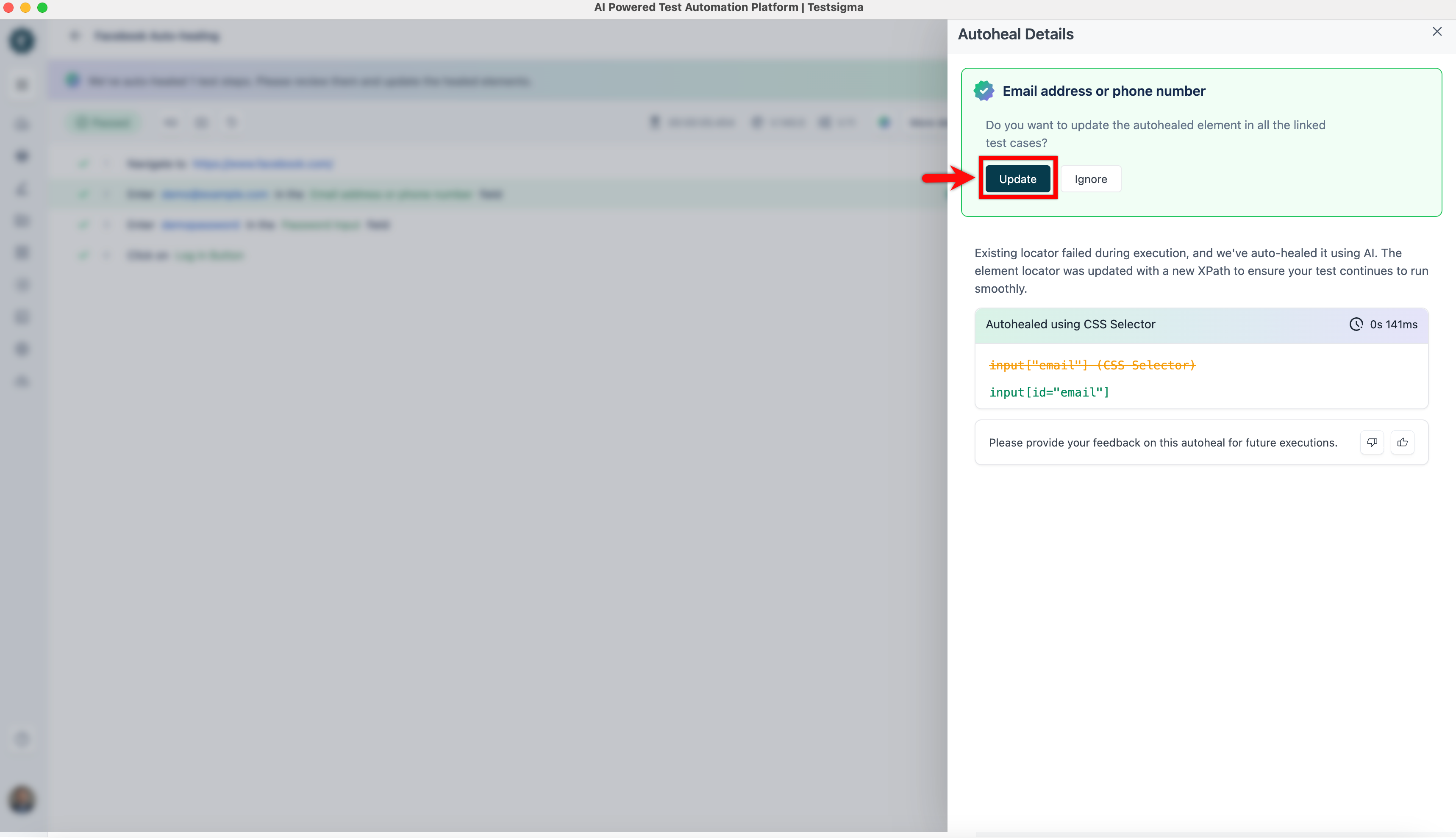Screen dimensions: 1456x838
Task: Give thumbs up feedback on autoheal
Action: (x=1402, y=442)
